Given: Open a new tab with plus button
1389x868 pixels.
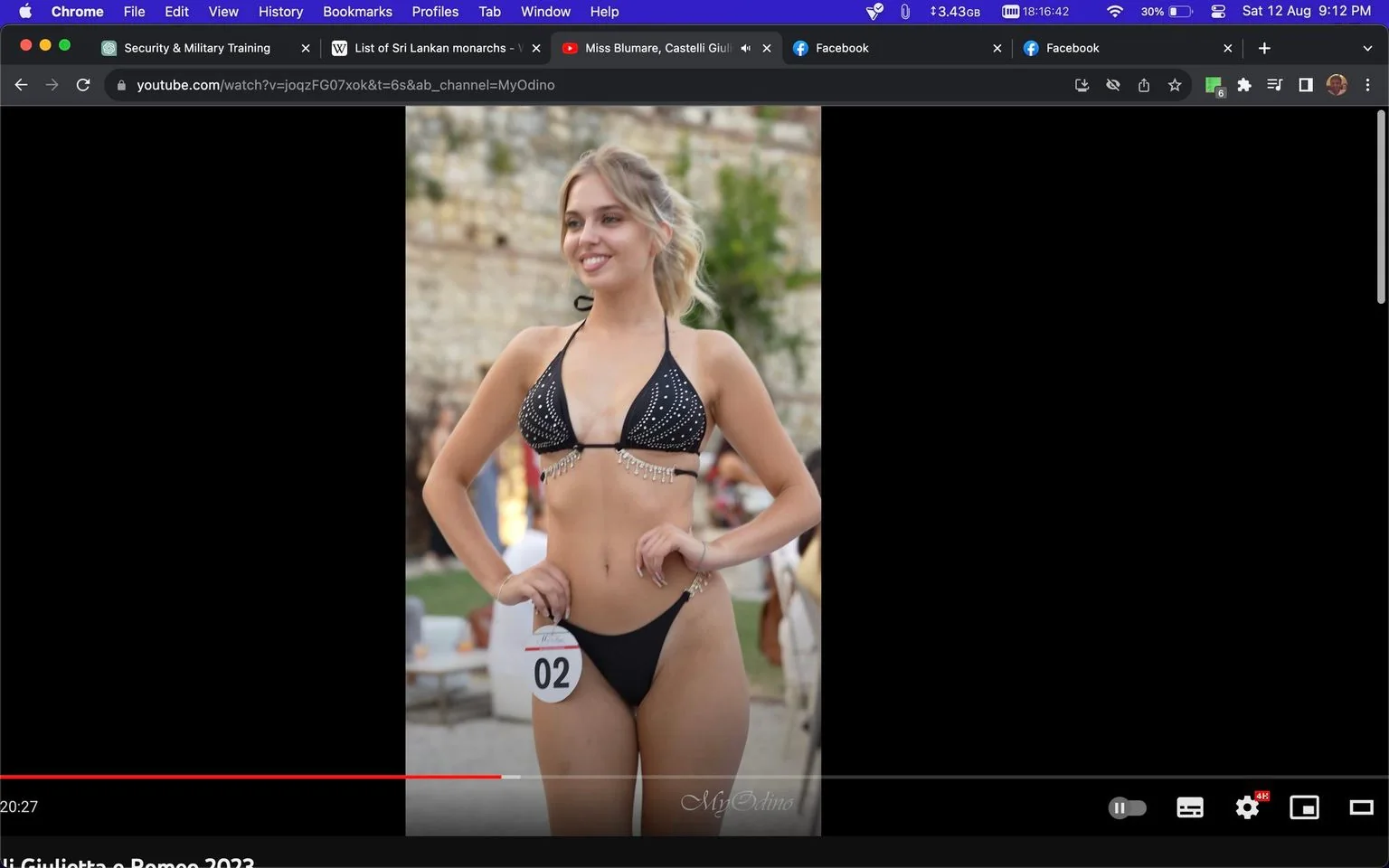Looking at the screenshot, I should 1264,48.
